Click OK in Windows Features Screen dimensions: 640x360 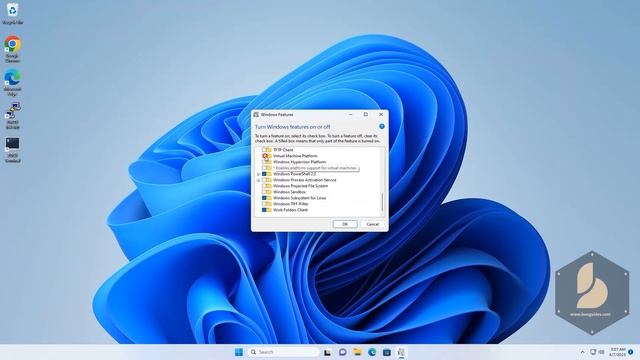pos(345,224)
